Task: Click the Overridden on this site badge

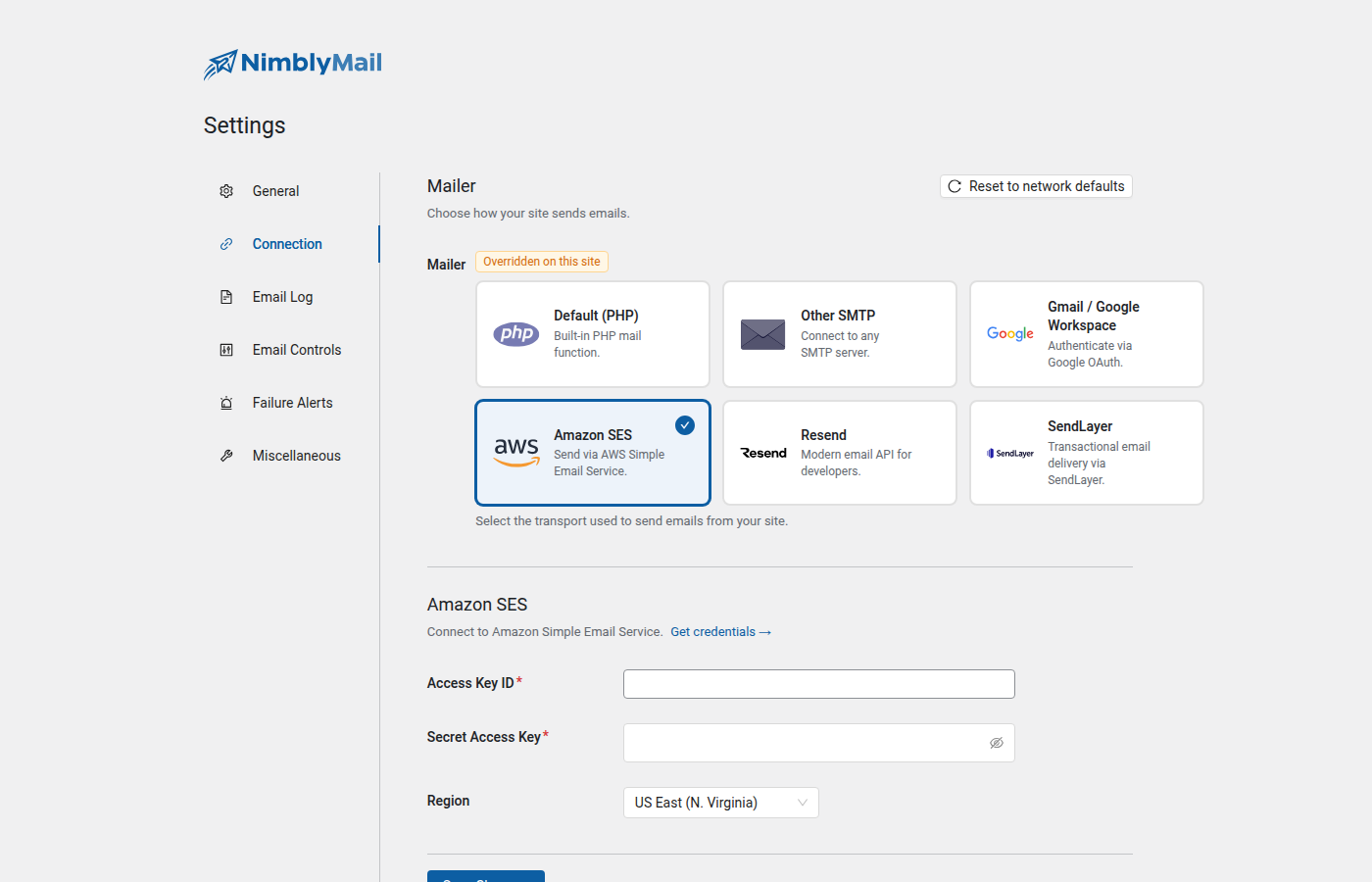Action: tap(542, 262)
